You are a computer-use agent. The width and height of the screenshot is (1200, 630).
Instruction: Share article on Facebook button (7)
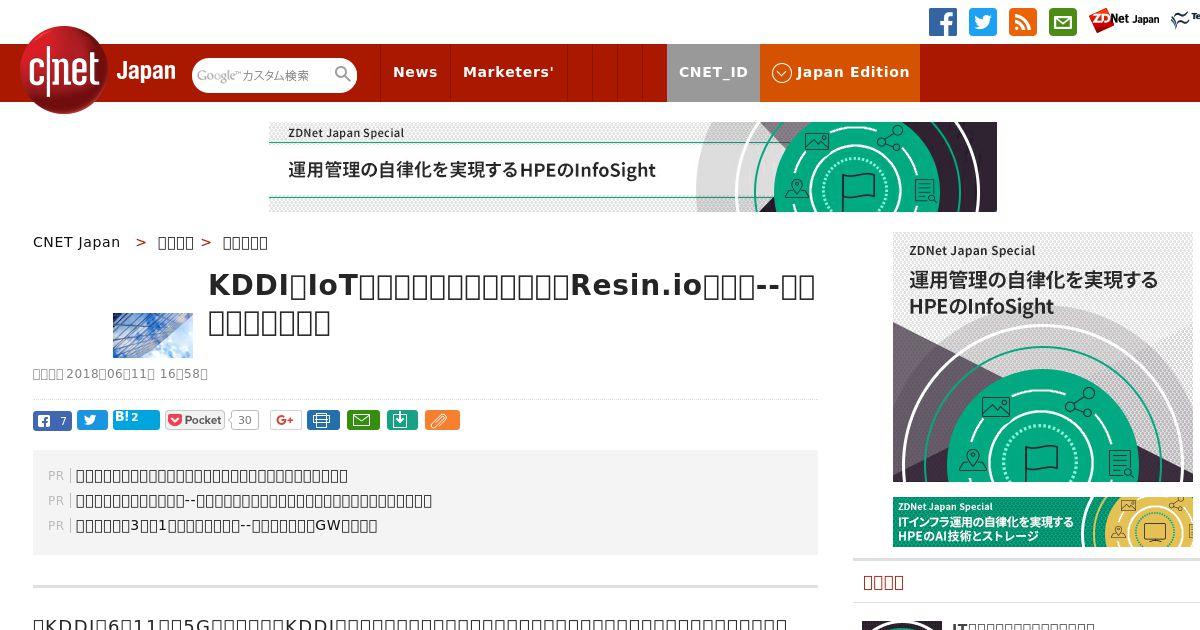point(52,420)
